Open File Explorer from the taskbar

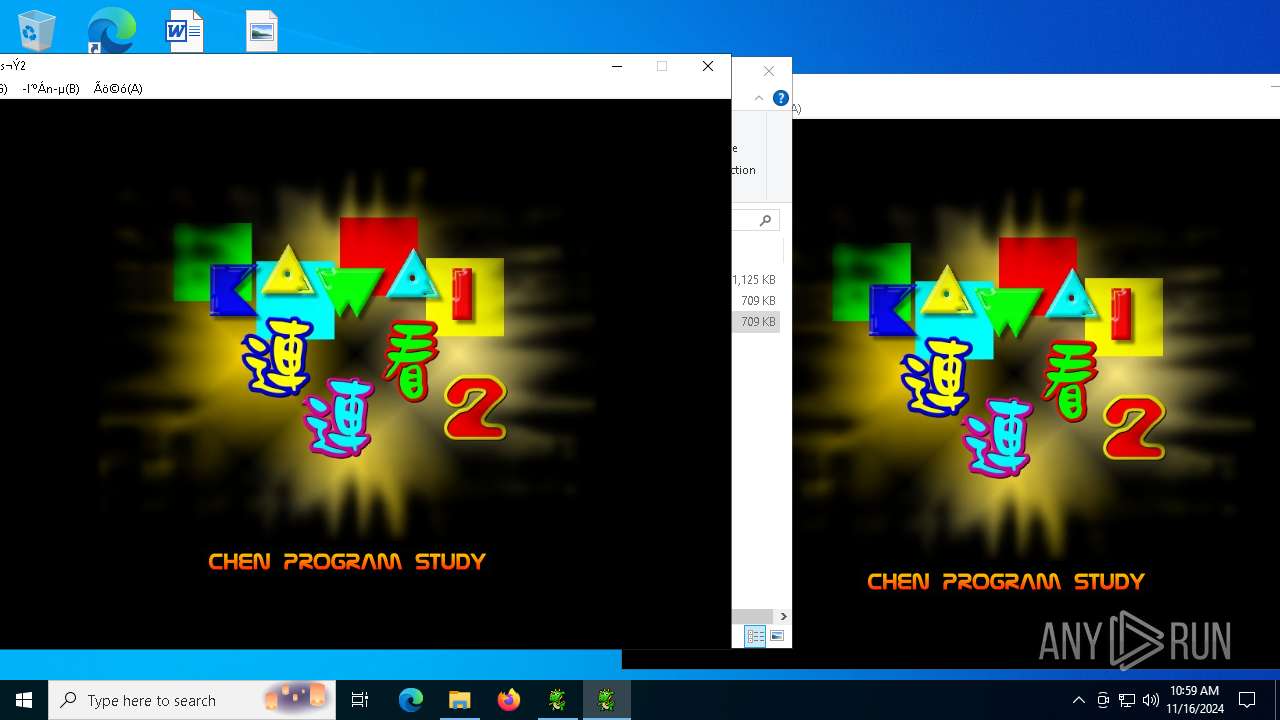coord(459,700)
